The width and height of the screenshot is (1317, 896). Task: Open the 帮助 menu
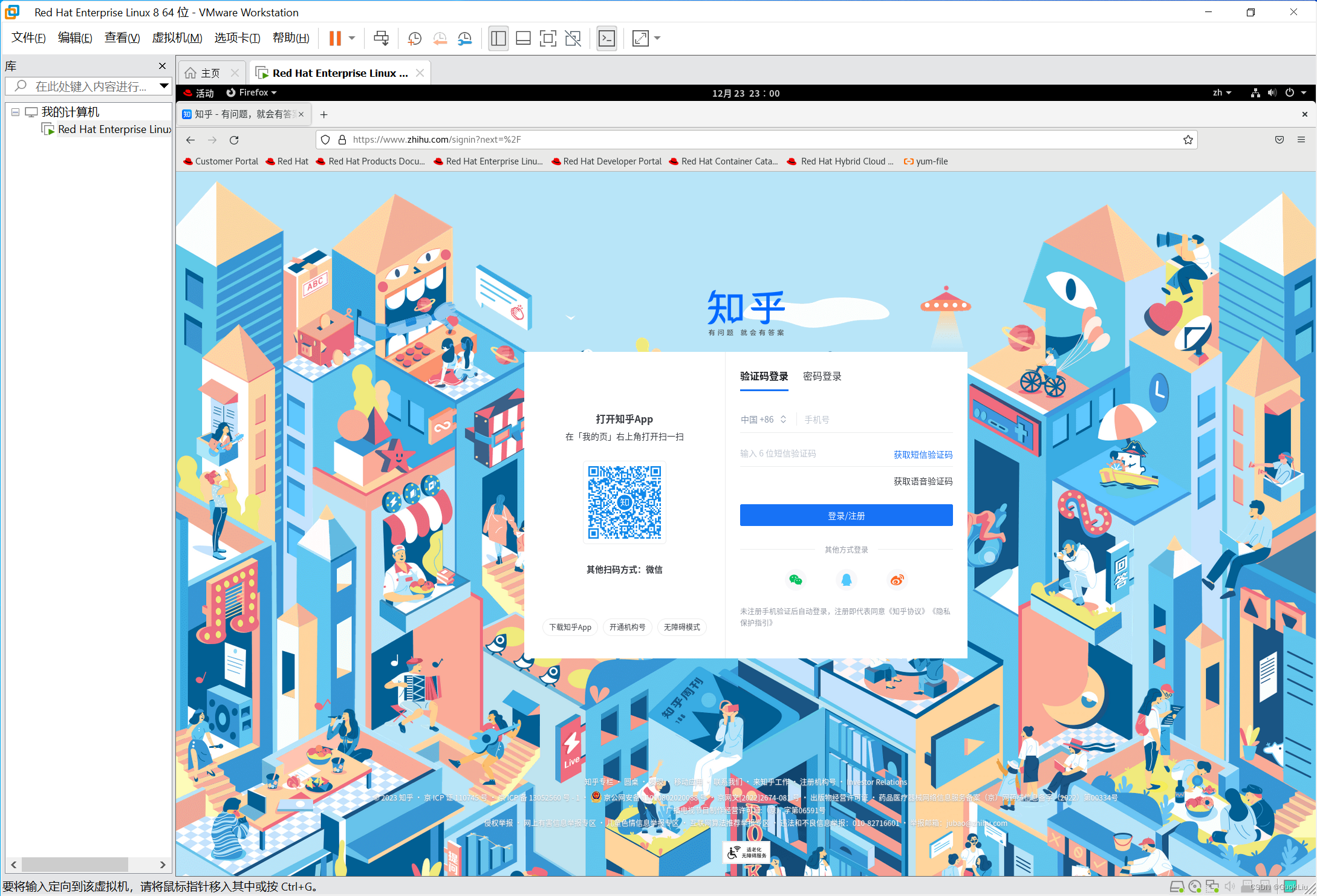(x=291, y=38)
